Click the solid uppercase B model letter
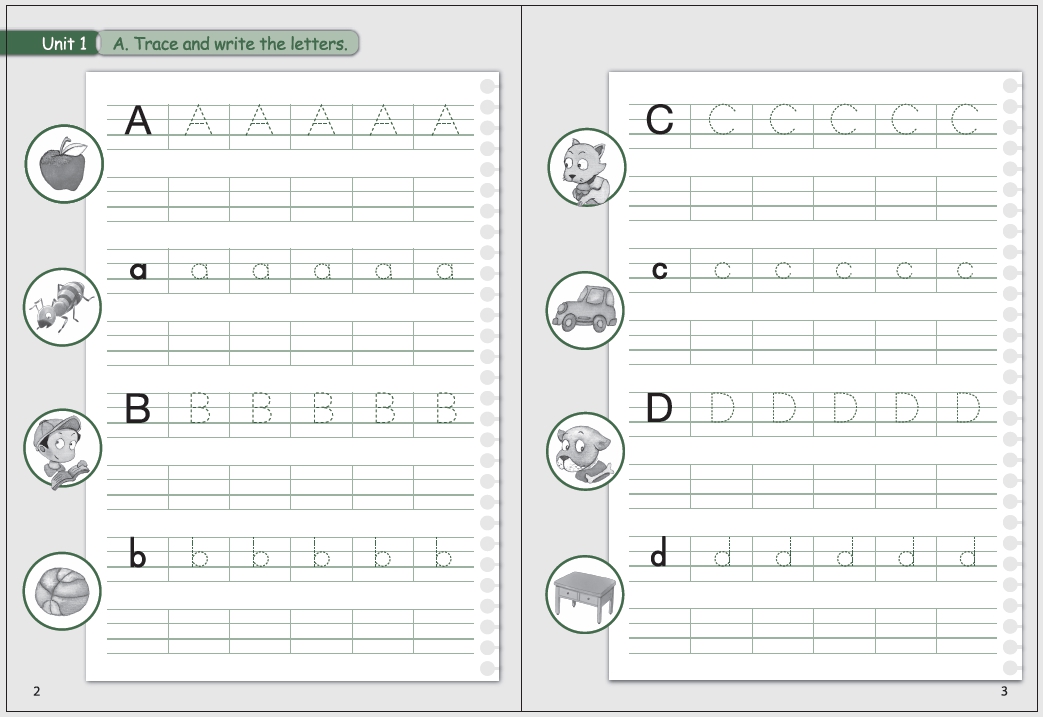1043x717 pixels. (x=137, y=409)
